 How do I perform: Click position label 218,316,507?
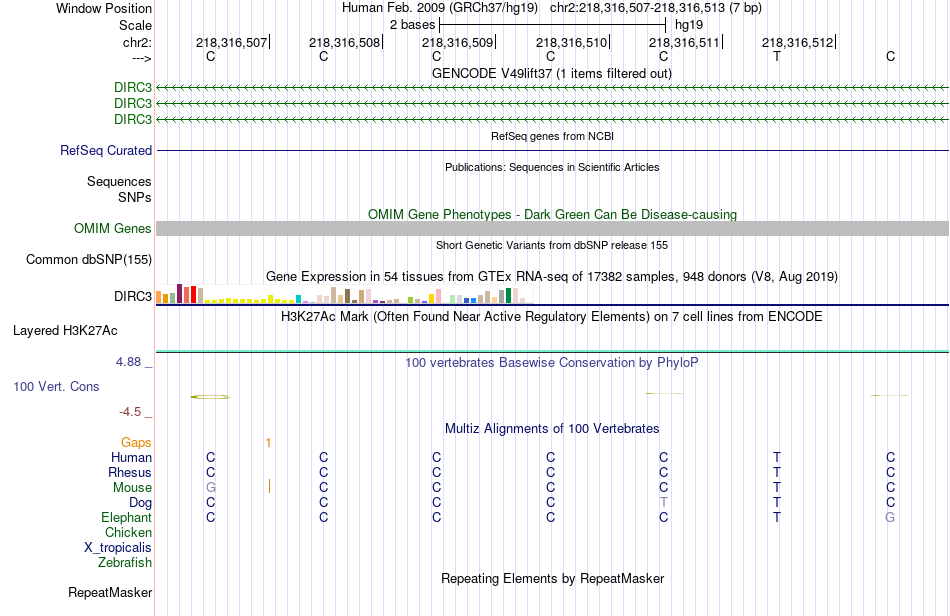point(231,42)
